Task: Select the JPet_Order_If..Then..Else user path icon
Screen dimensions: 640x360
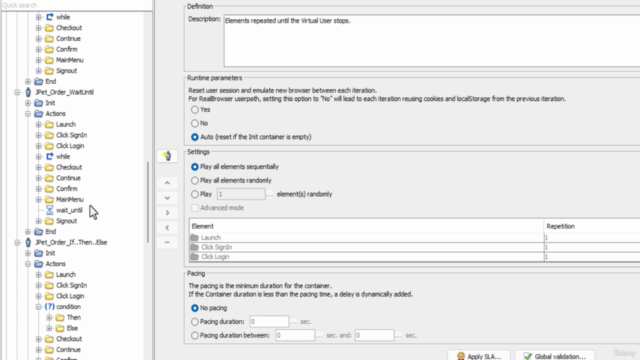Action: pyautogui.click(x=28, y=242)
